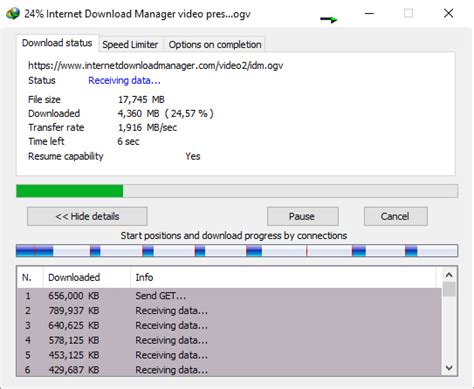Click the time left value 6 sec
474x389 pixels.
coord(128,141)
